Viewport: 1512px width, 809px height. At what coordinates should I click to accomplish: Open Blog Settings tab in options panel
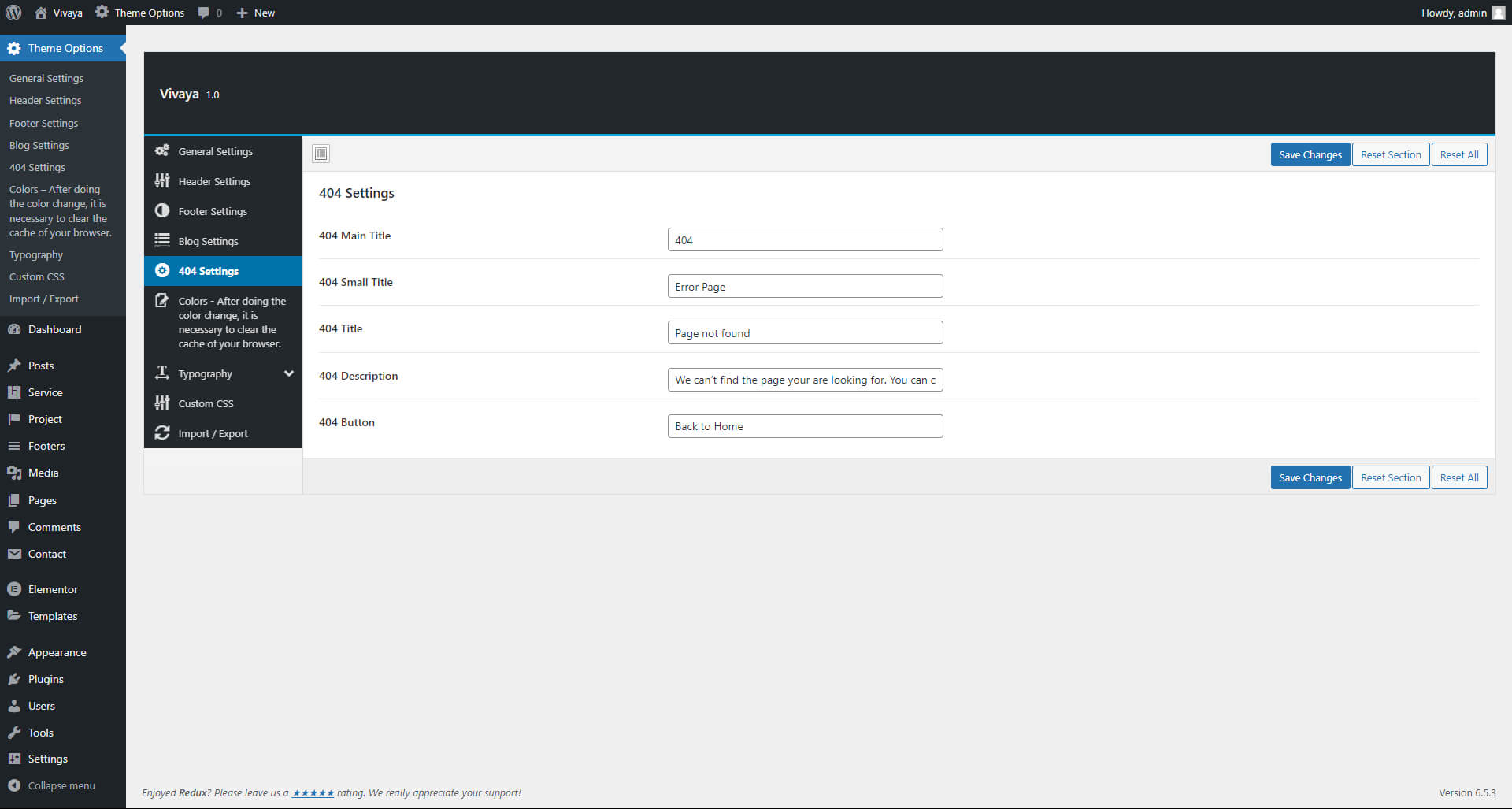coord(223,241)
